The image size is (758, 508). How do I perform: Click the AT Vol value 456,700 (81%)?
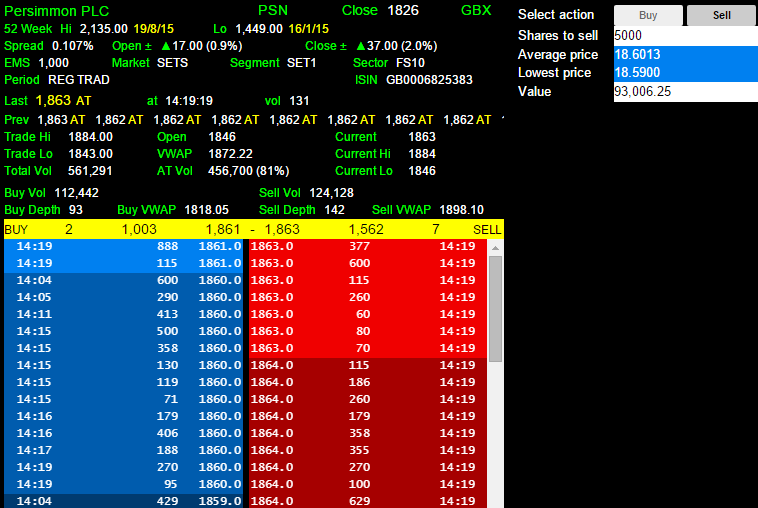click(x=248, y=171)
